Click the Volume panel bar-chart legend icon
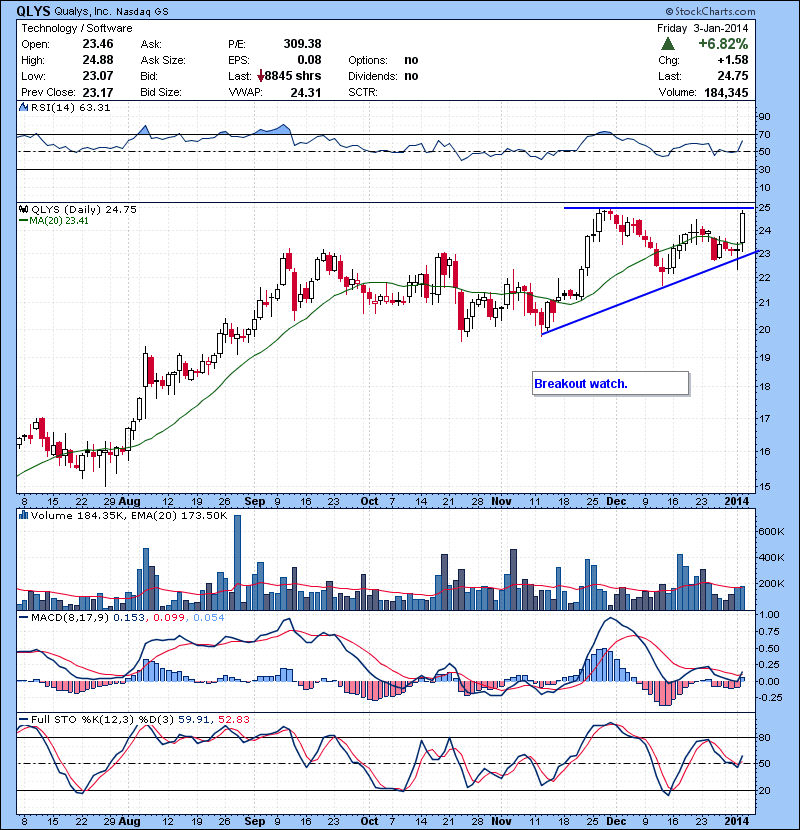The image size is (800, 830). [x=23, y=515]
